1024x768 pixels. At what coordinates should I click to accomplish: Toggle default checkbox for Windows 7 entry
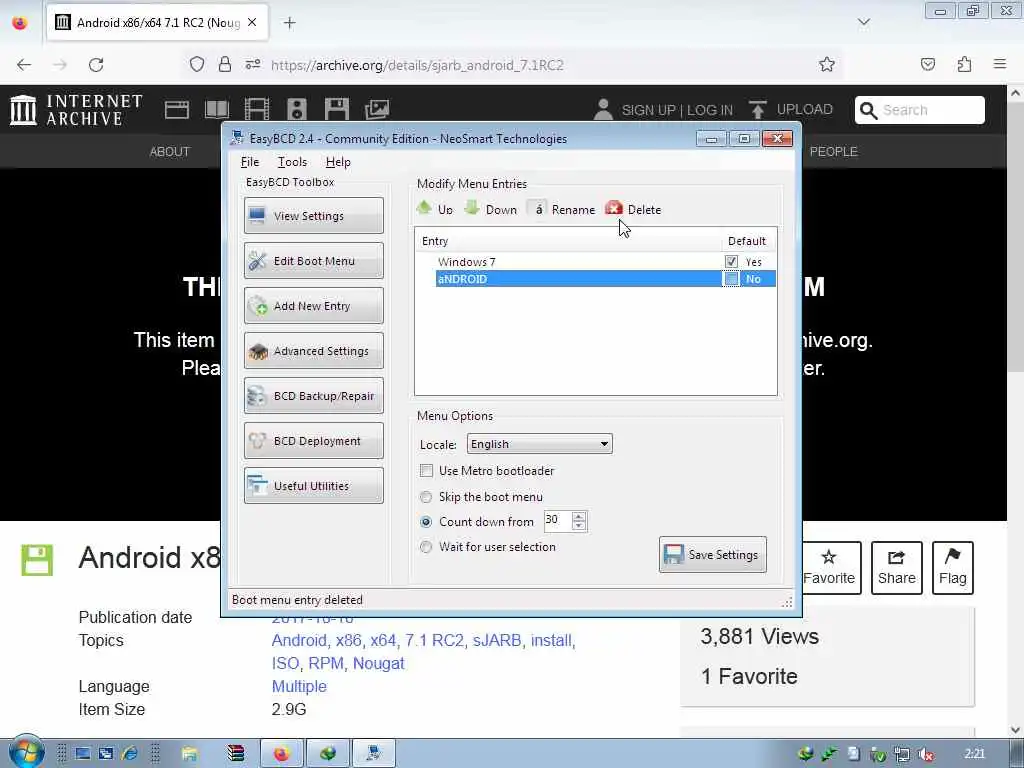coord(731,262)
